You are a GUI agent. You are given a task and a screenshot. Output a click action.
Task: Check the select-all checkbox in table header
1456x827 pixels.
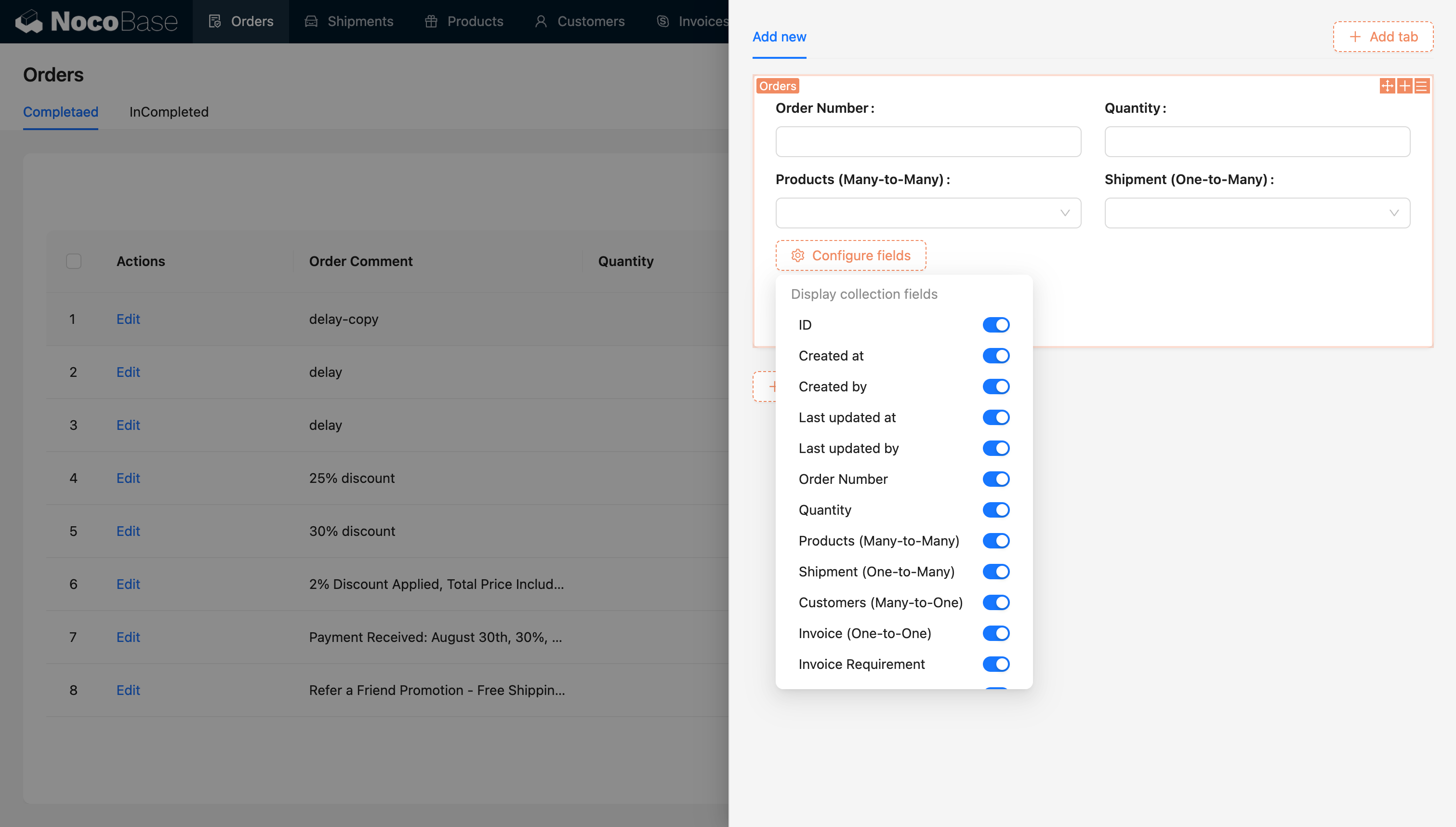pyautogui.click(x=74, y=261)
